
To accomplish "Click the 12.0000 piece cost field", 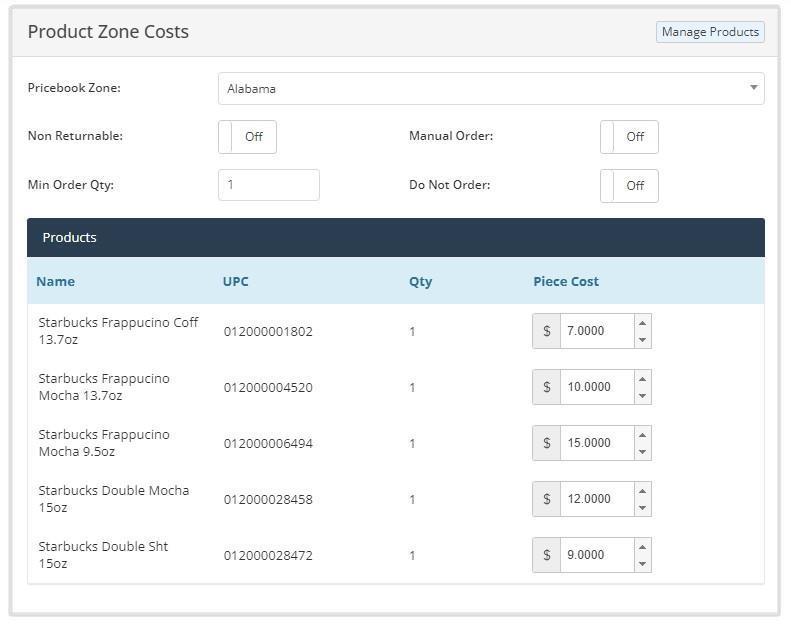I will coord(597,499).
